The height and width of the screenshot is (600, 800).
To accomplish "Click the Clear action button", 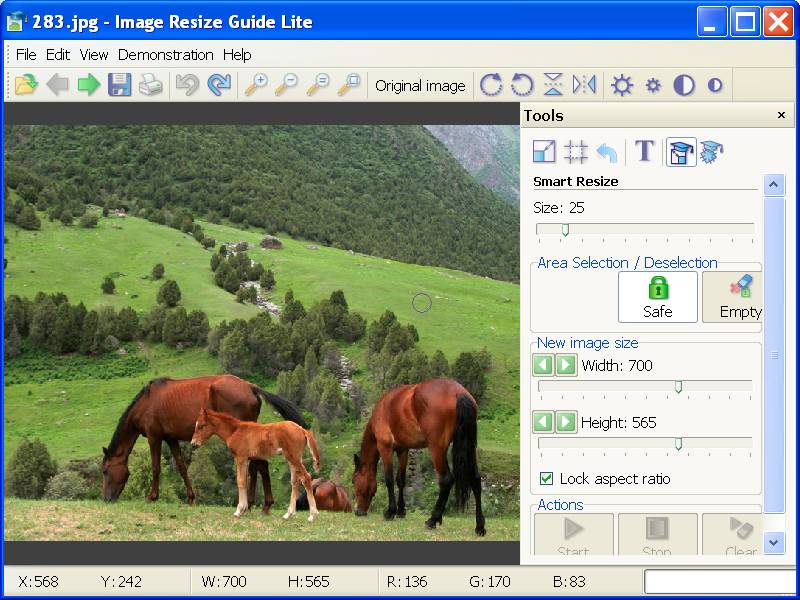I will [732, 534].
